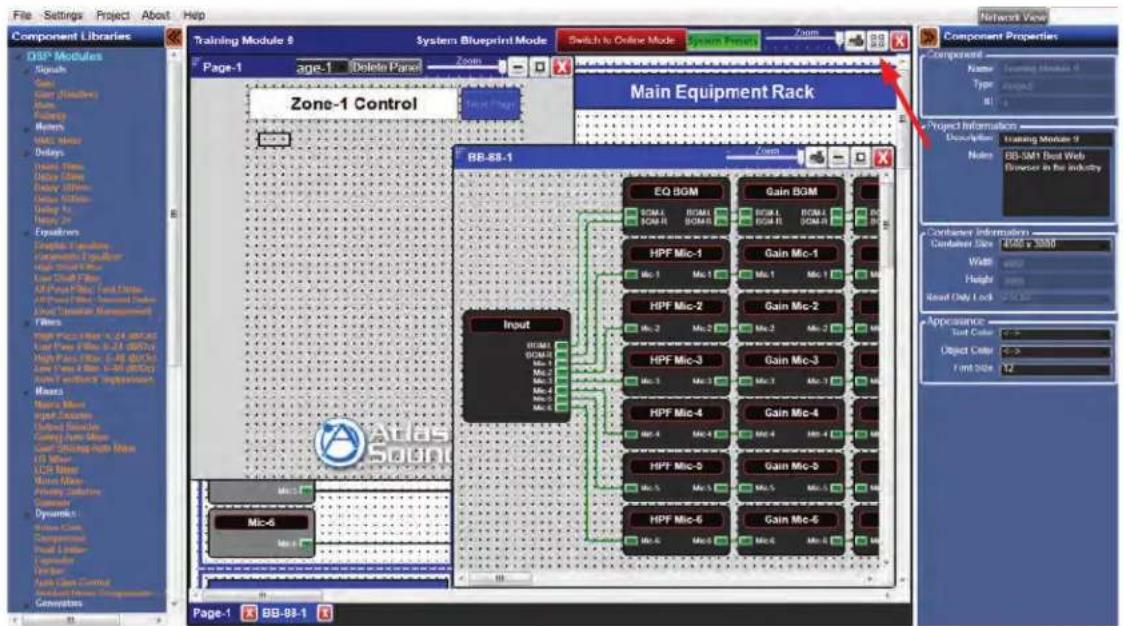Click the Delete Panel button
The image size is (1123, 626).
[x=386, y=67]
